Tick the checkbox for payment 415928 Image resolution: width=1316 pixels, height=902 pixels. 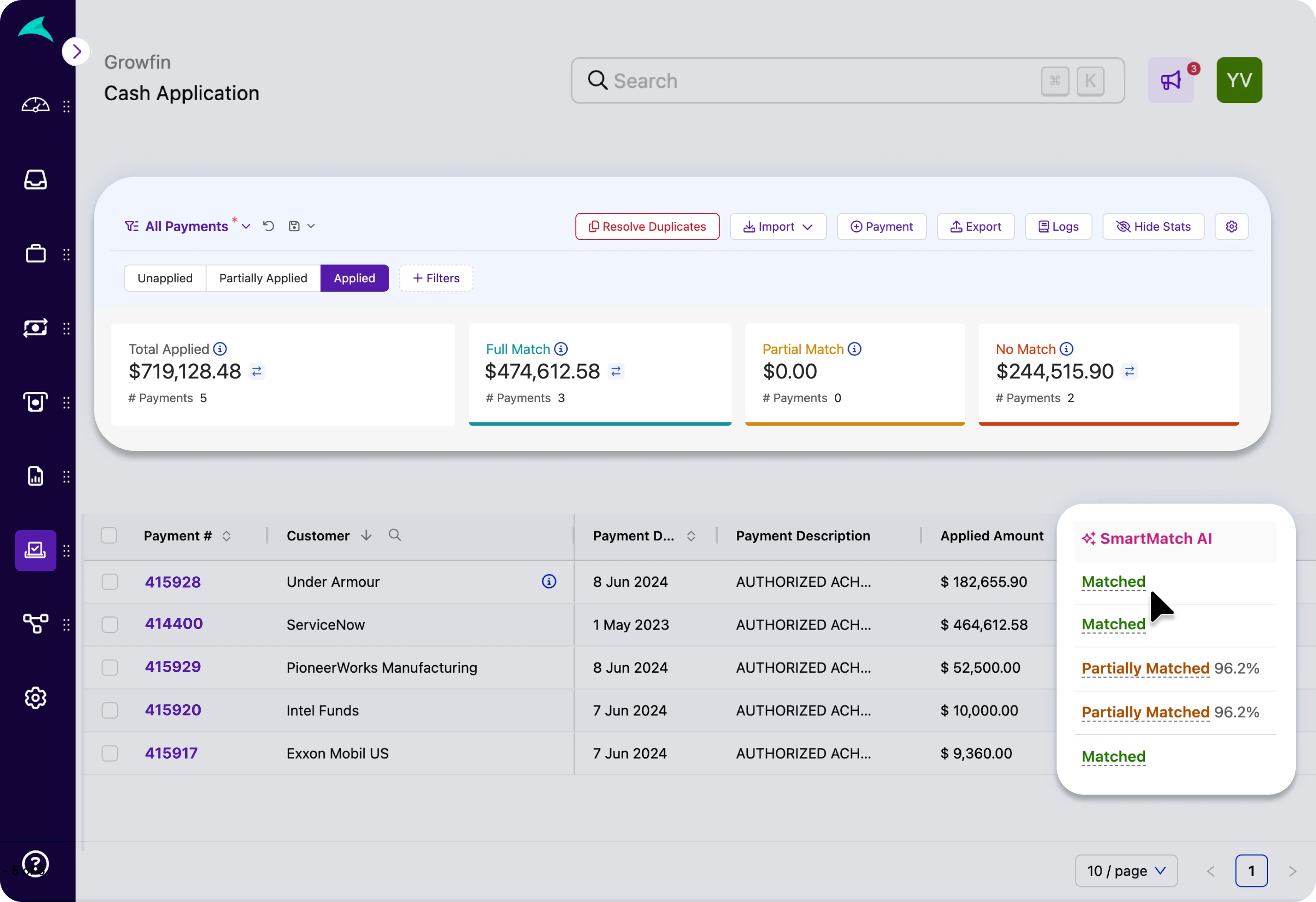[110, 582]
